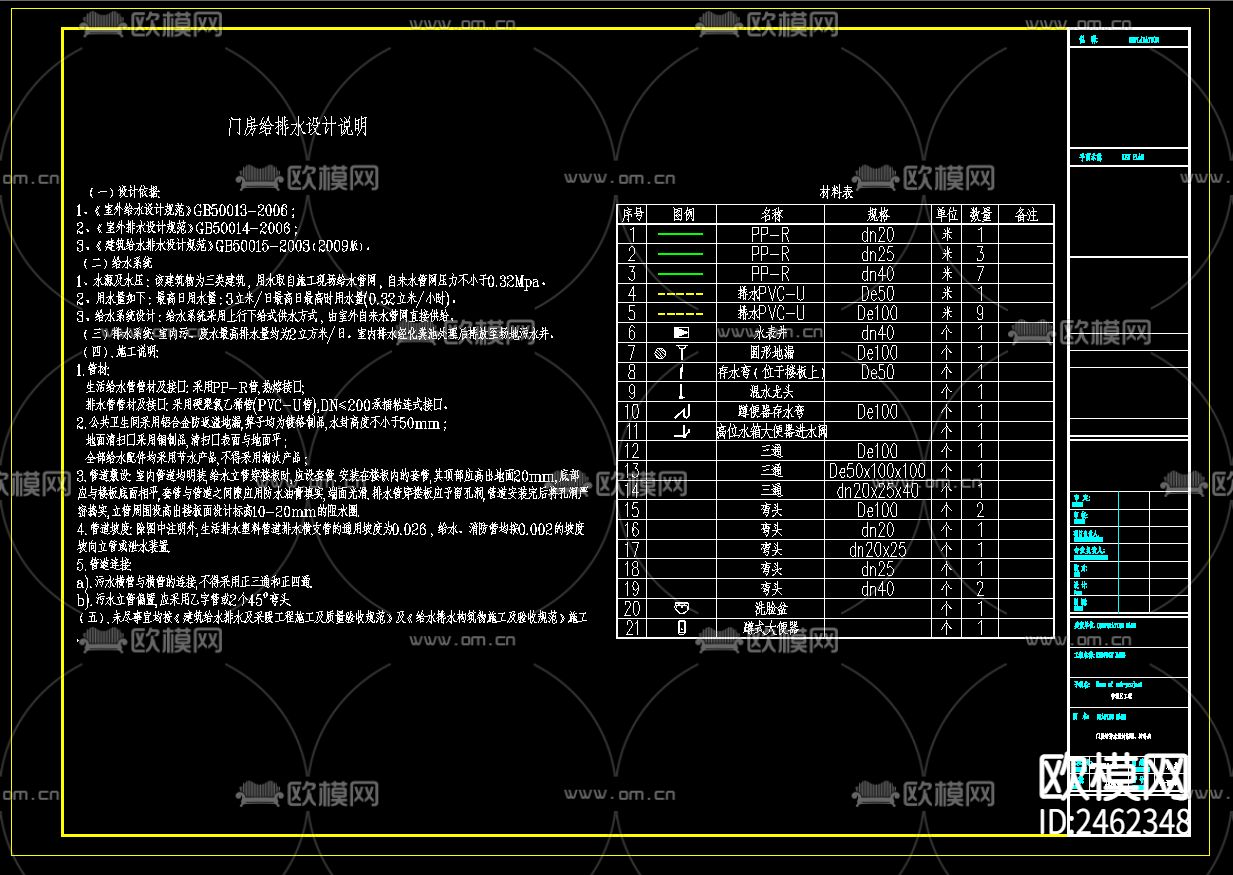
Task: Click the 名称 column header
Action: tap(770, 215)
